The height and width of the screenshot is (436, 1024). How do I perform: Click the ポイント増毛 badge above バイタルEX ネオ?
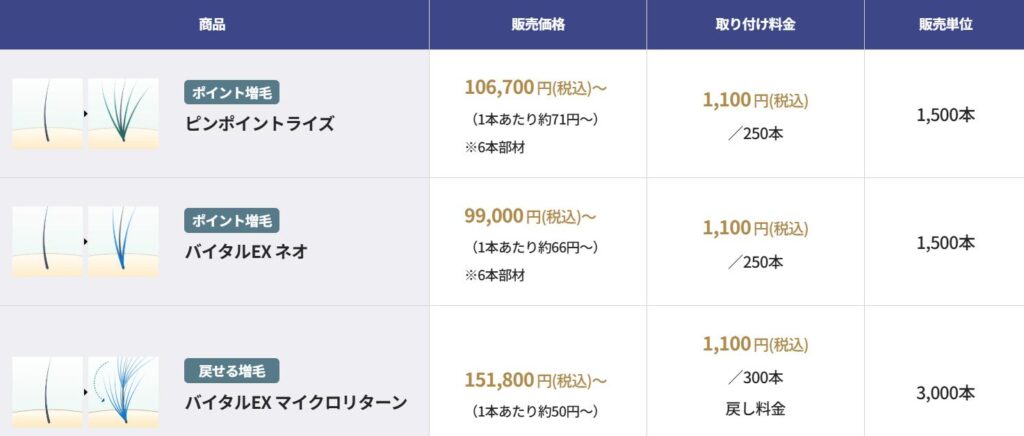tap(232, 220)
